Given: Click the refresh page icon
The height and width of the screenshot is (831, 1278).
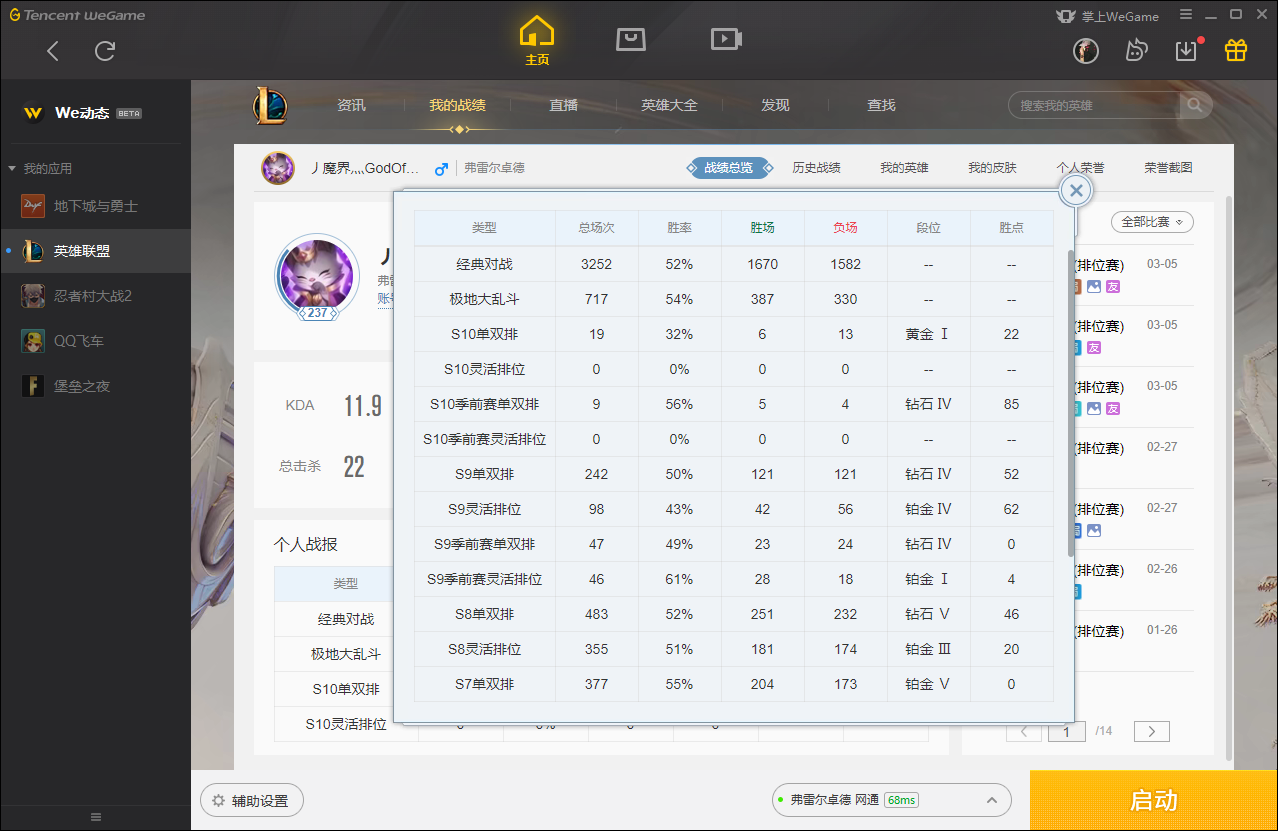Looking at the screenshot, I should click(x=105, y=51).
